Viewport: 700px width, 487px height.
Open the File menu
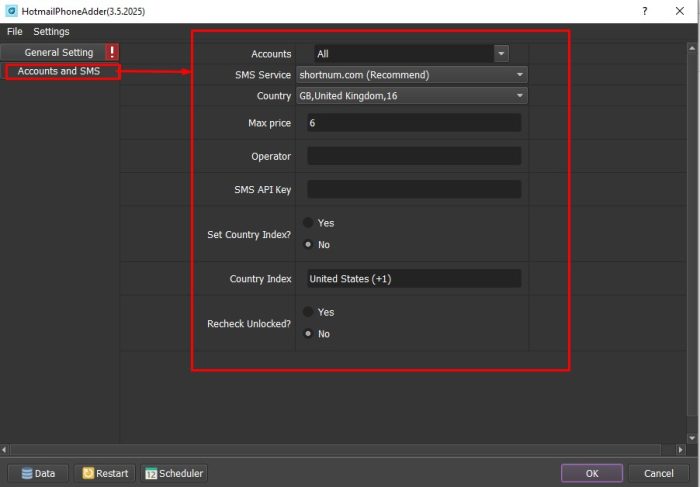(14, 32)
